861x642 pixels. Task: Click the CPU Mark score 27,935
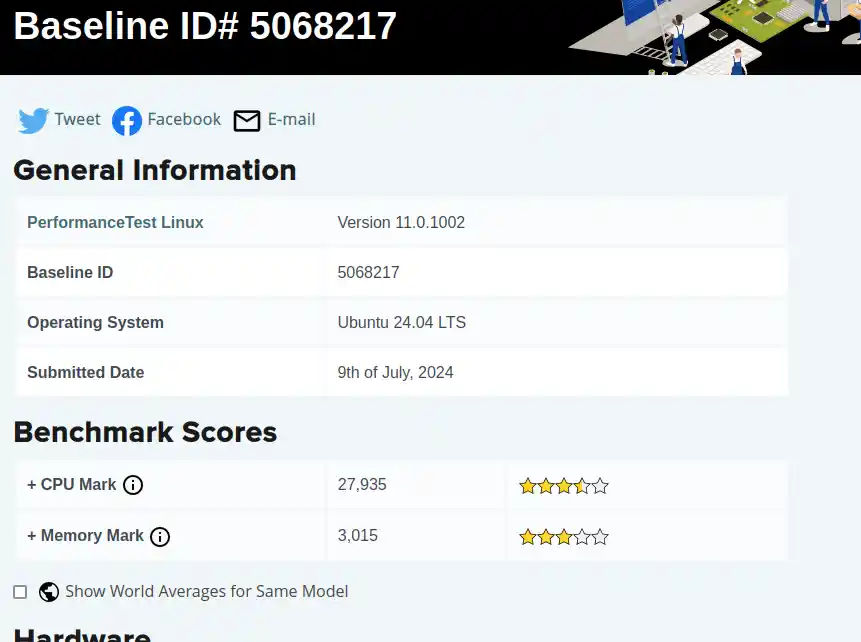coord(362,484)
